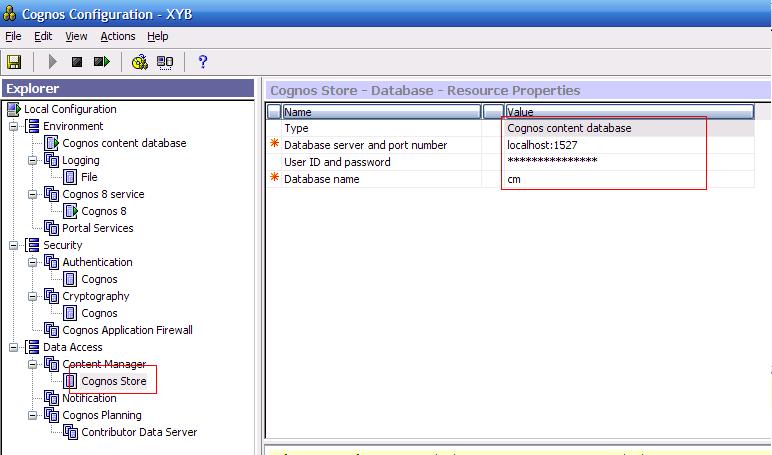This screenshot has height=455, width=772.
Task: Open the Help menu
Action: pyautogui.click(x=158, y=36)
